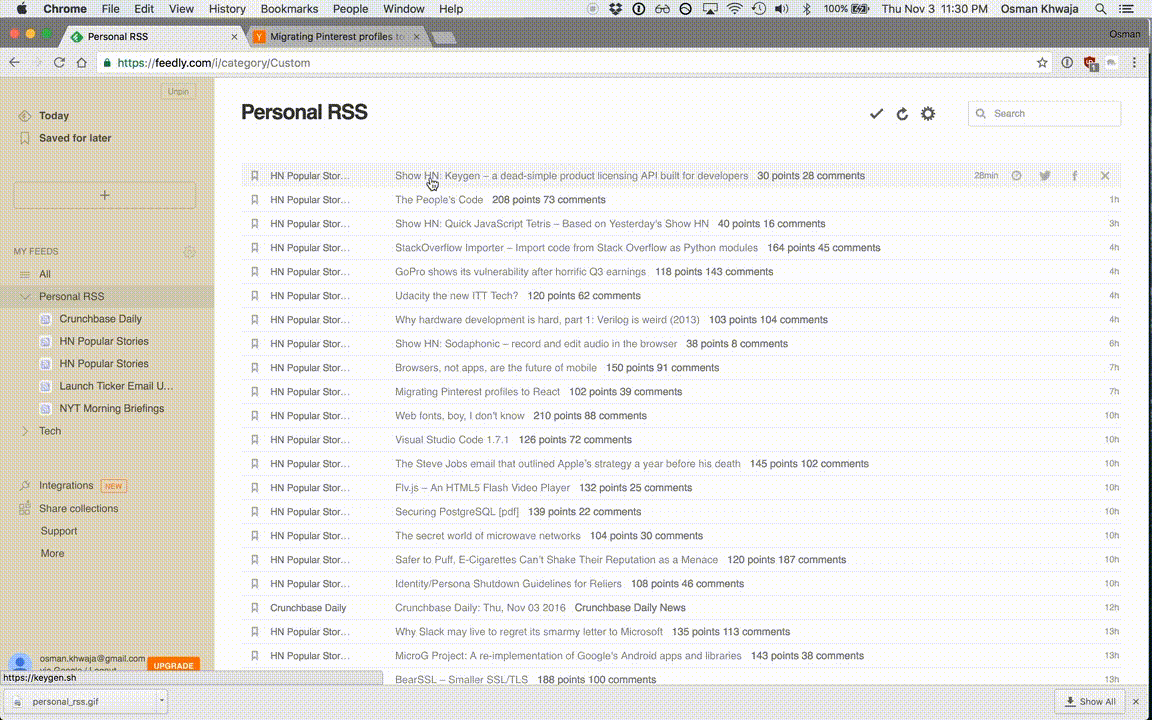
Task: Bookmark the Crunchbase Daily Thu Nov 03 entry
Action: tap(255, 608)
